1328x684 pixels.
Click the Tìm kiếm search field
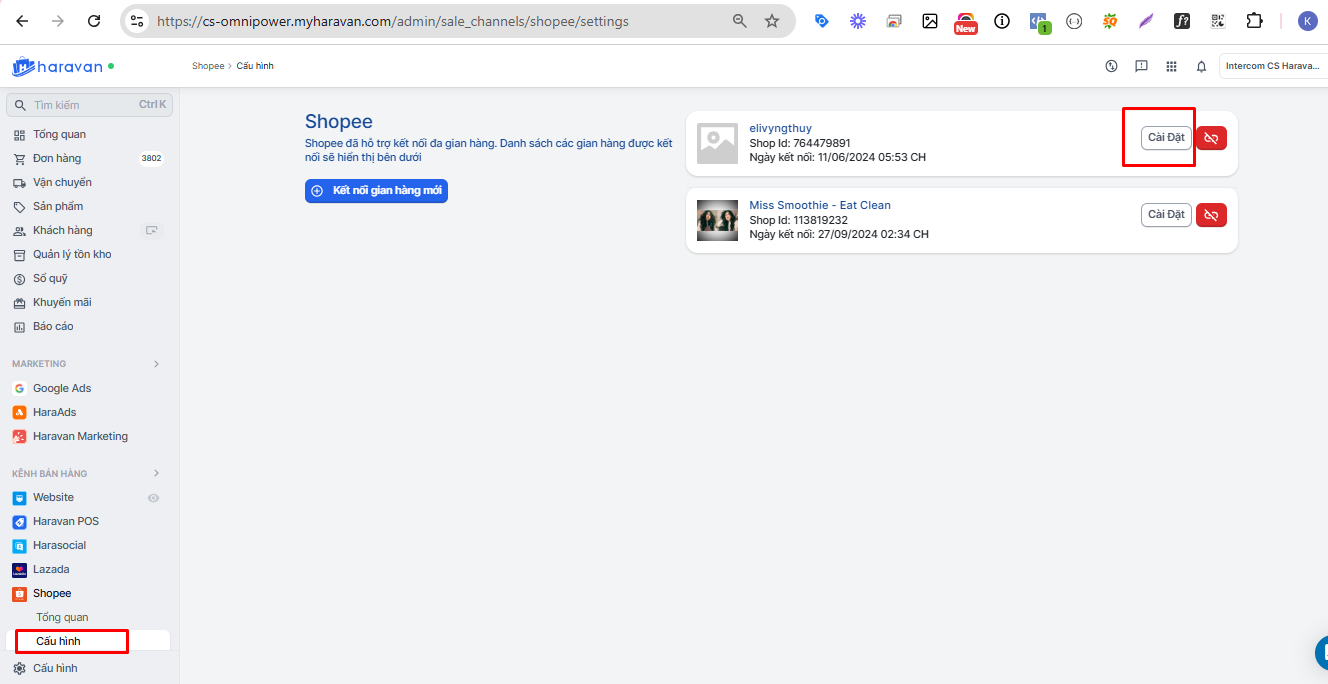tap(90, 105)
